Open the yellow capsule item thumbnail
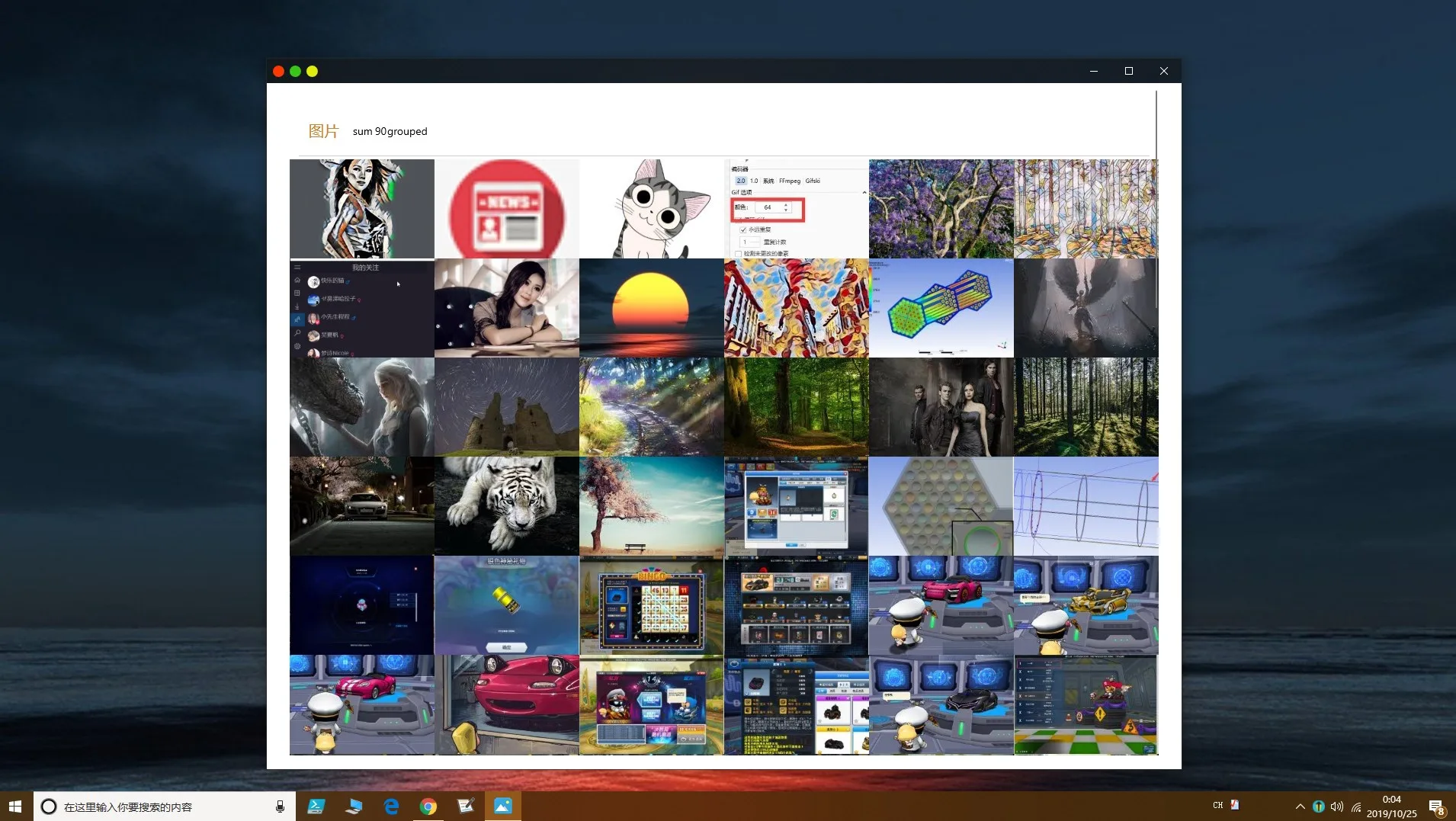This screenshot has width=1456, height=821. (x=507, y=605)
